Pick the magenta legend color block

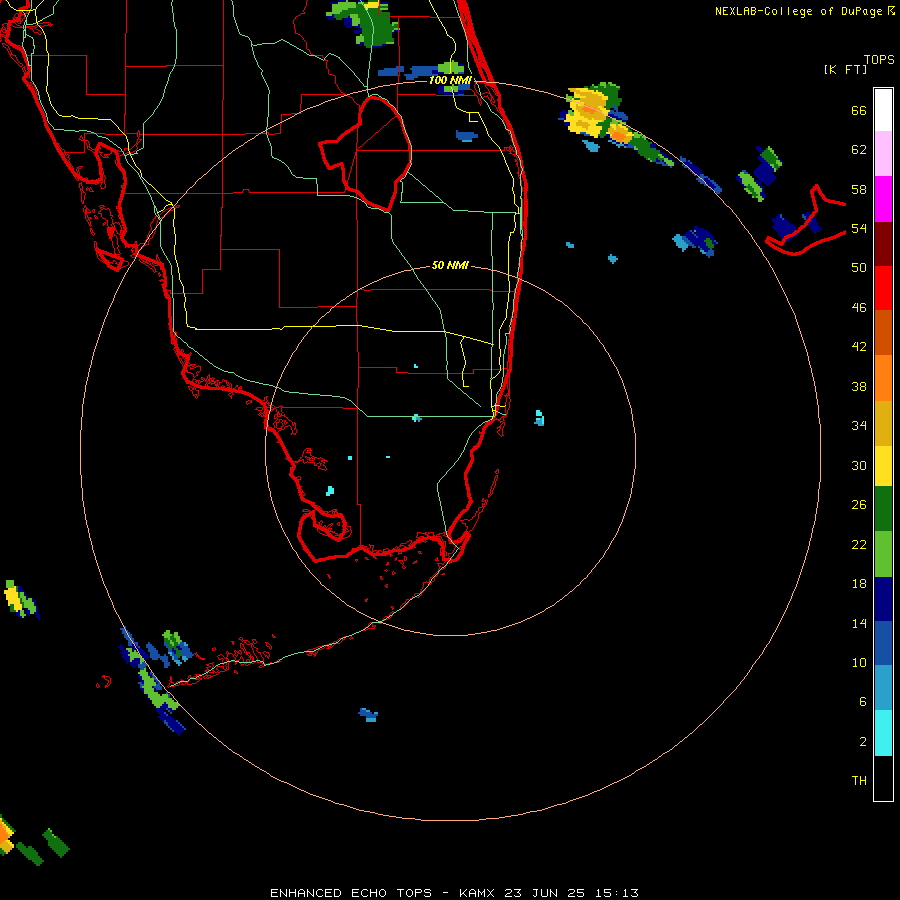coord(883,199)
